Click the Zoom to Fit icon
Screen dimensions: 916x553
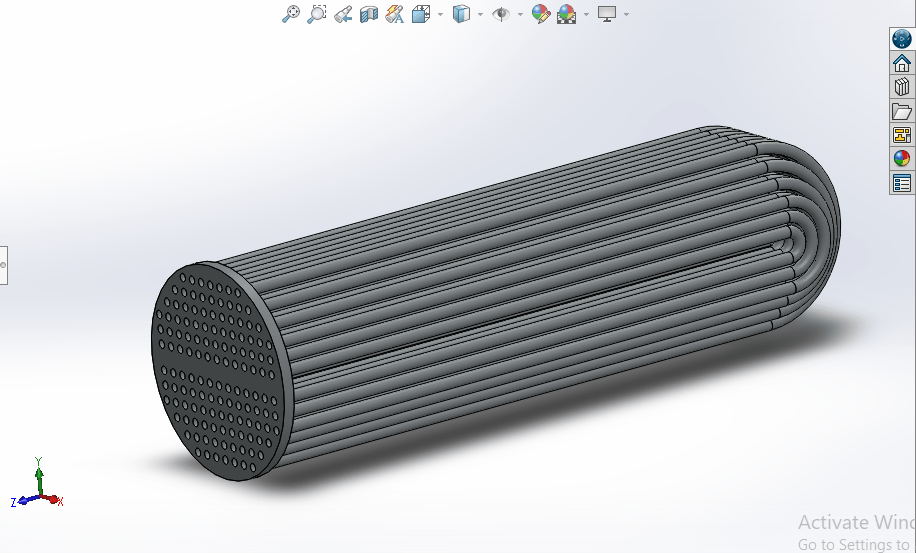pos(291,14)
